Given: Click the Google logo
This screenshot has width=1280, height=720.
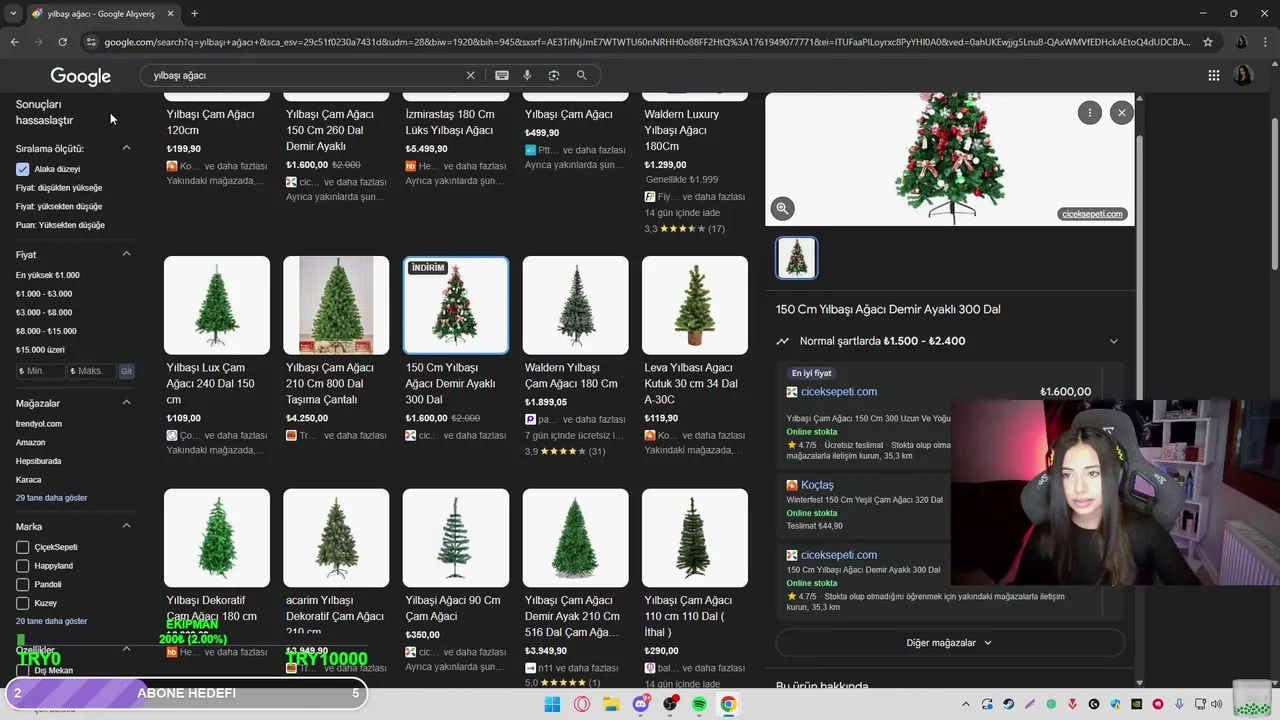Looking at the screenshot, I should (x=80, y=76).
